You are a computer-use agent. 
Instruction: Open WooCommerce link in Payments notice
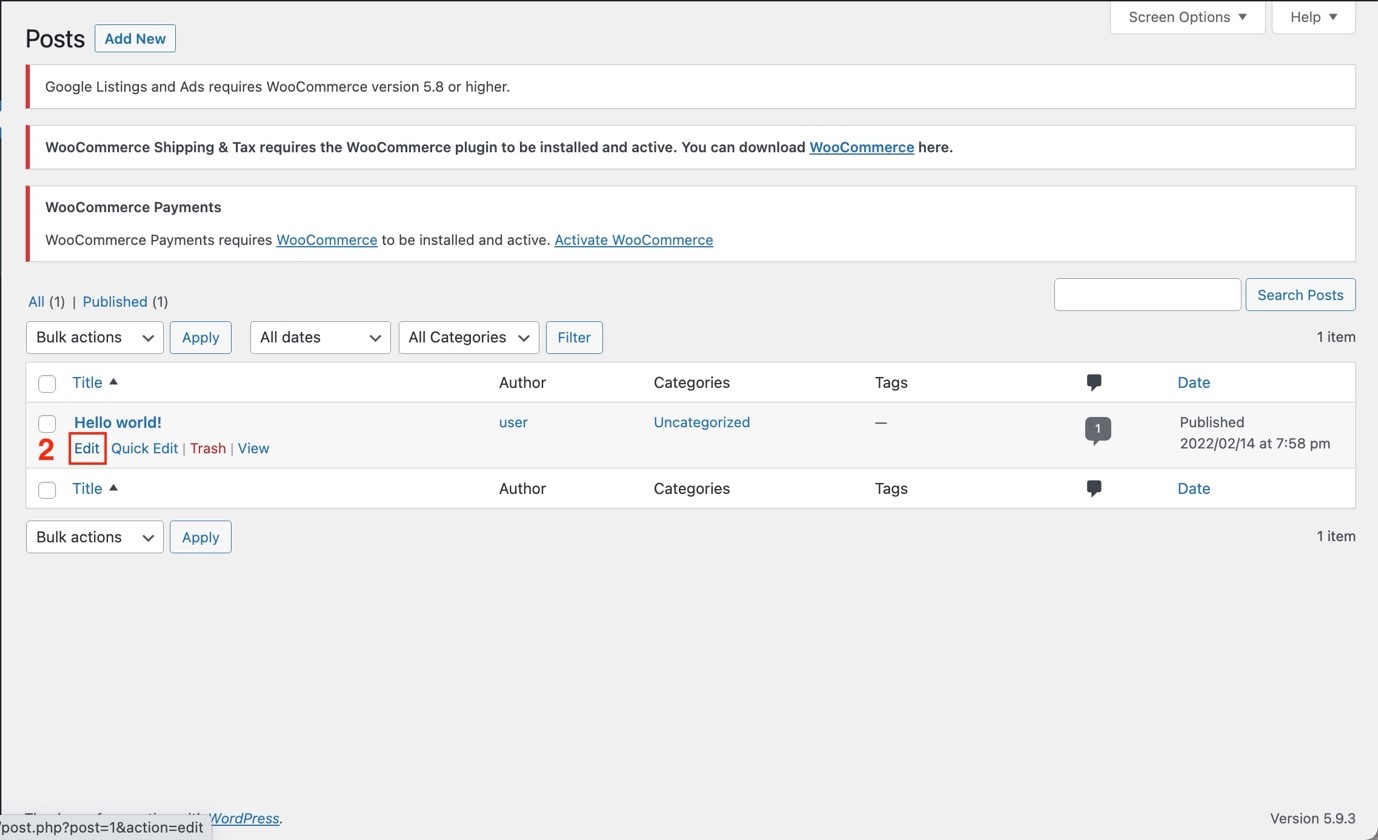pyautogui.click(x=327, y=240)
